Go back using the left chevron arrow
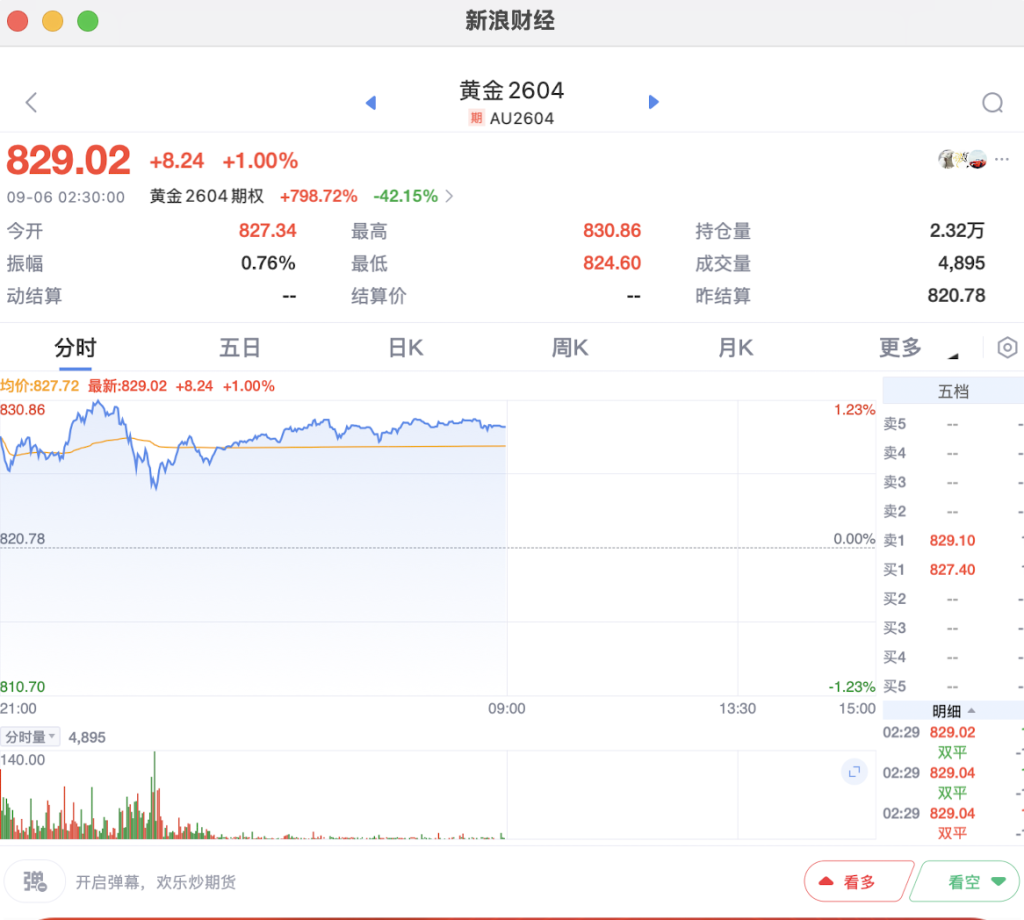Viewport: 1024px width, 920px height. (31, 103)
